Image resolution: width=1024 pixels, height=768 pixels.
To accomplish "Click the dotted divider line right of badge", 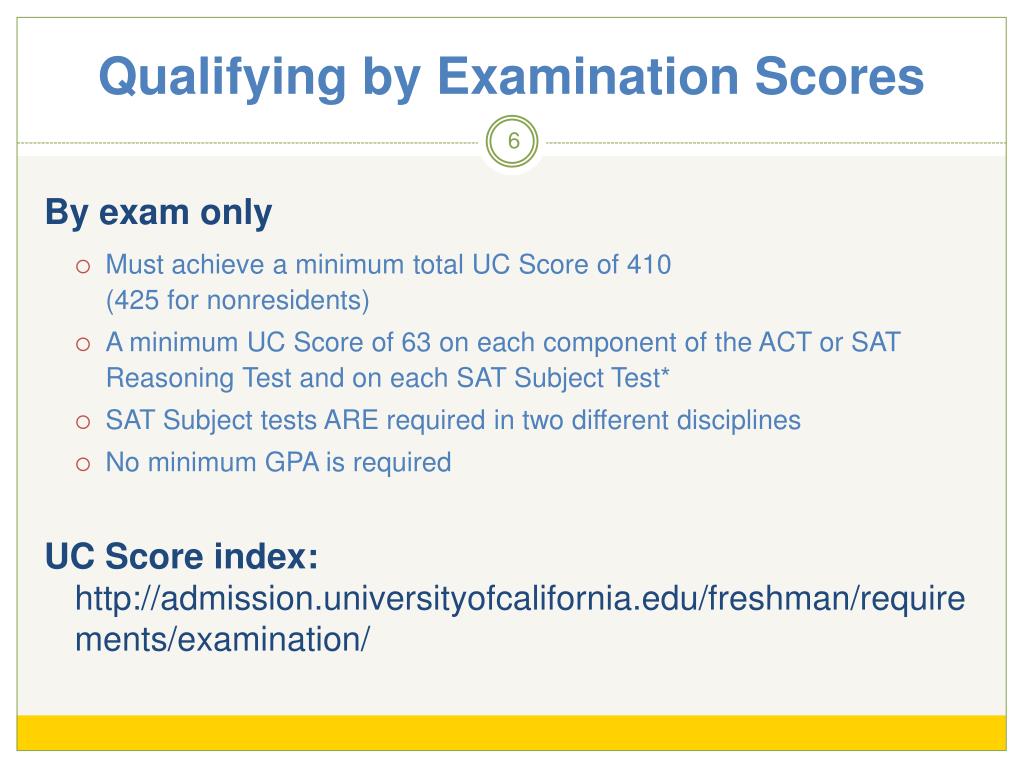I will pos(776,142).
